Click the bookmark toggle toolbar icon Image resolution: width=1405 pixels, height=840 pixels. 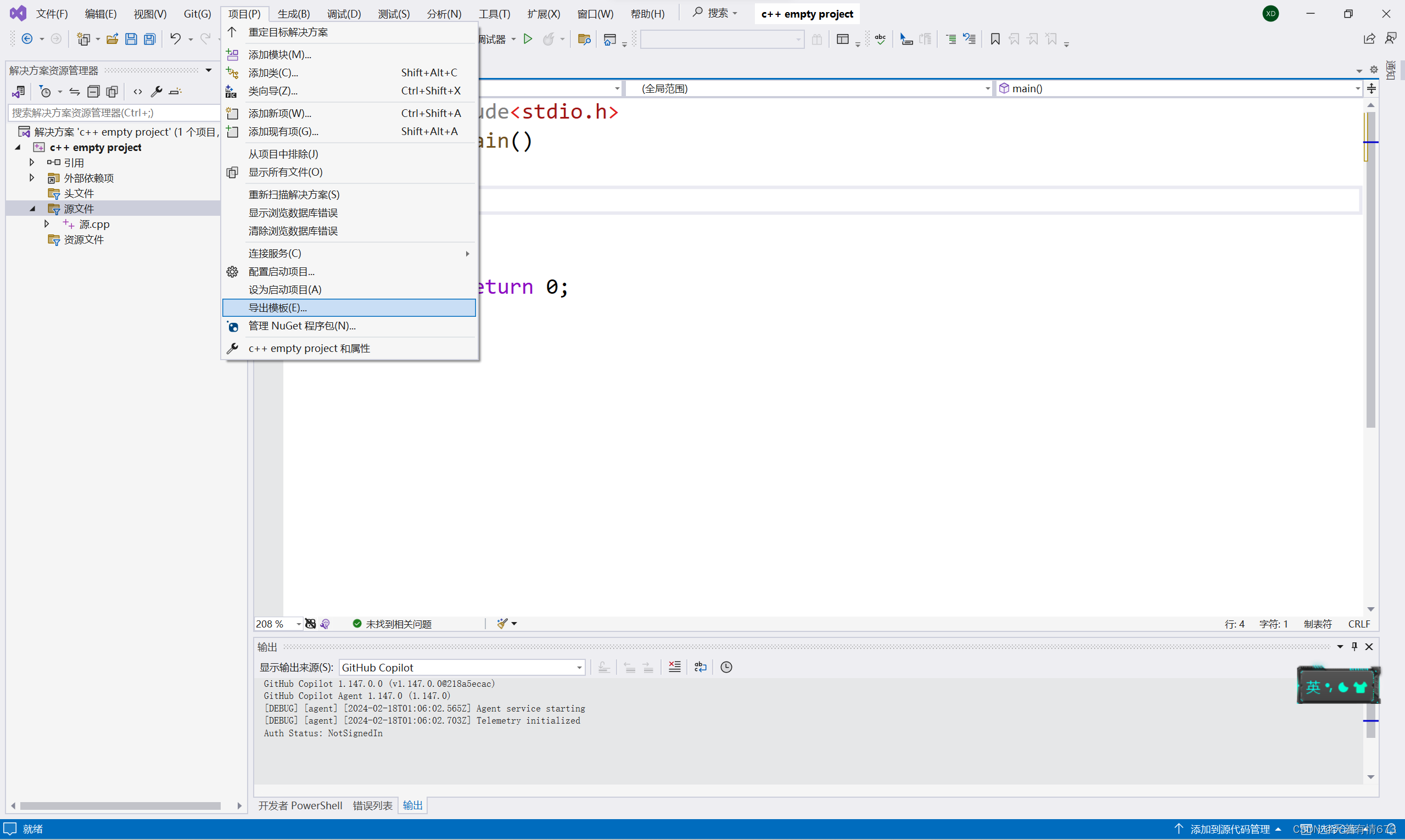pyautogui.click(x=995, y=39)
